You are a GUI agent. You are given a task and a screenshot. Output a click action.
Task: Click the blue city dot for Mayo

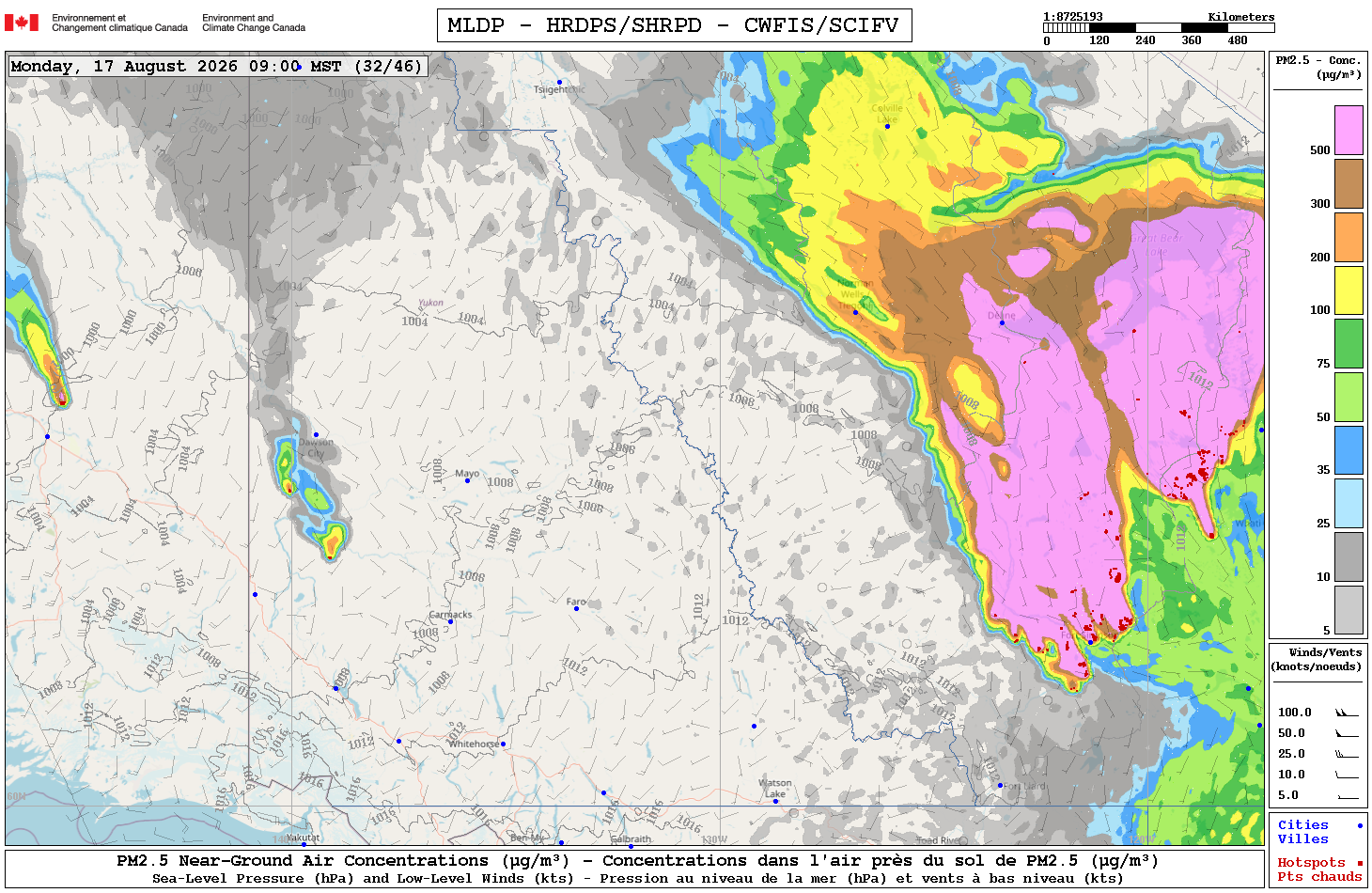(467, 481)
